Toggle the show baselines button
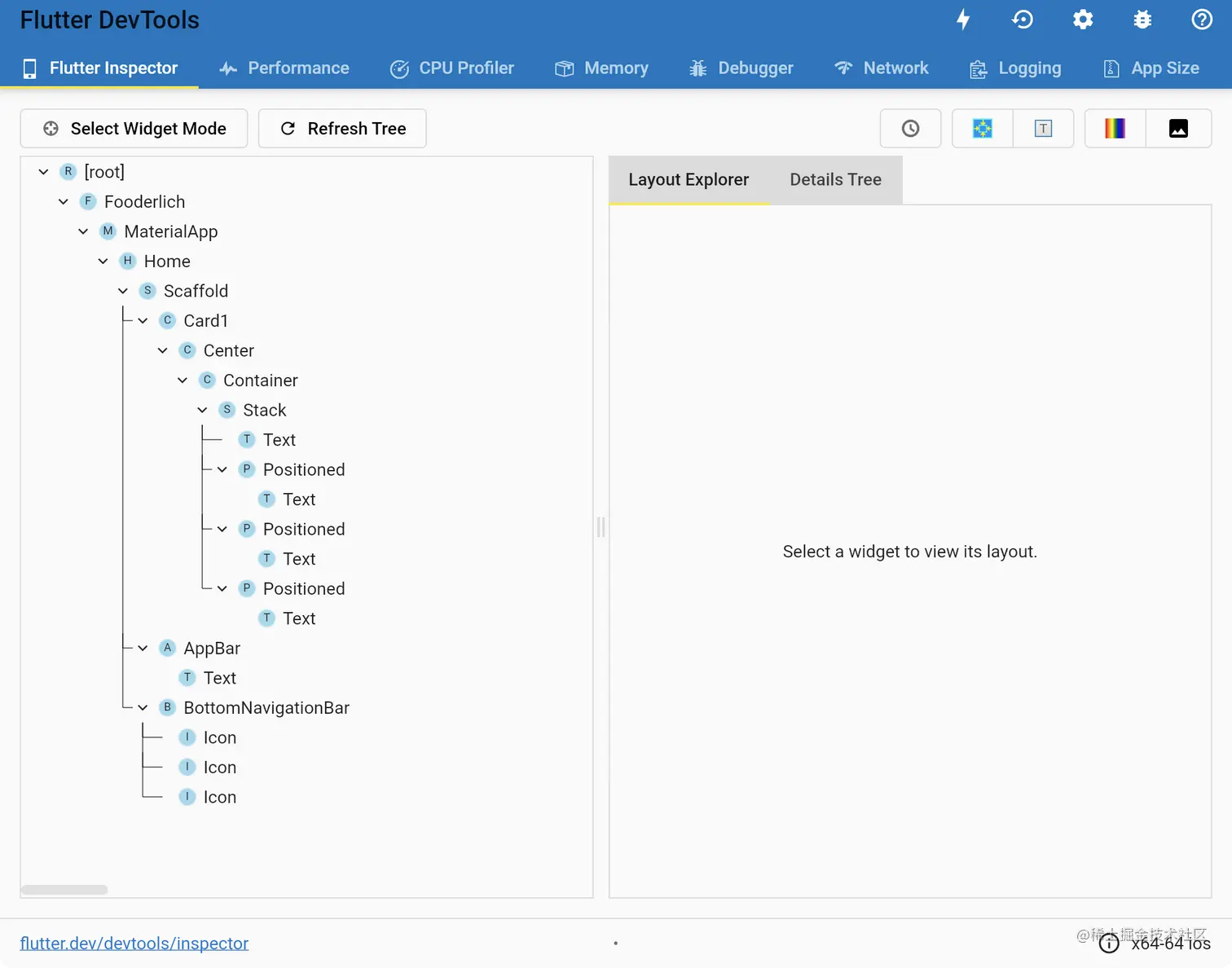 click(1043, 129)
